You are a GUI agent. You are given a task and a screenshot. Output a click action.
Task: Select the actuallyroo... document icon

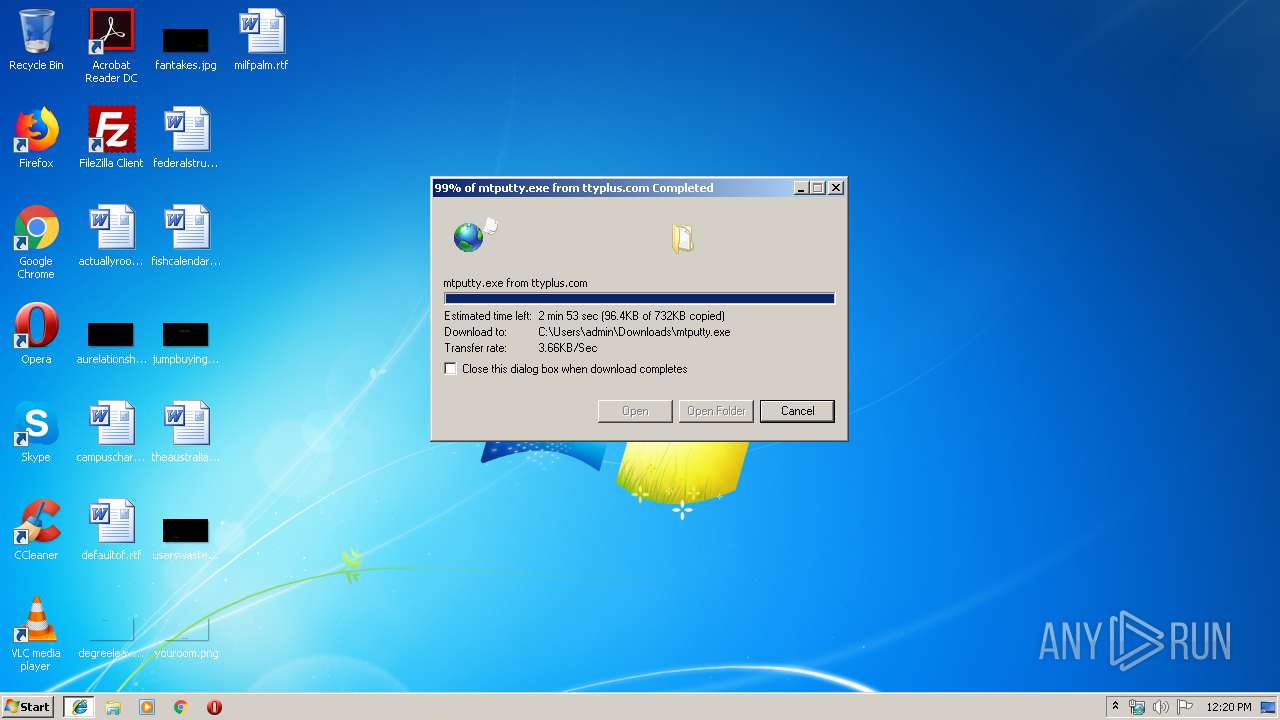111,236
